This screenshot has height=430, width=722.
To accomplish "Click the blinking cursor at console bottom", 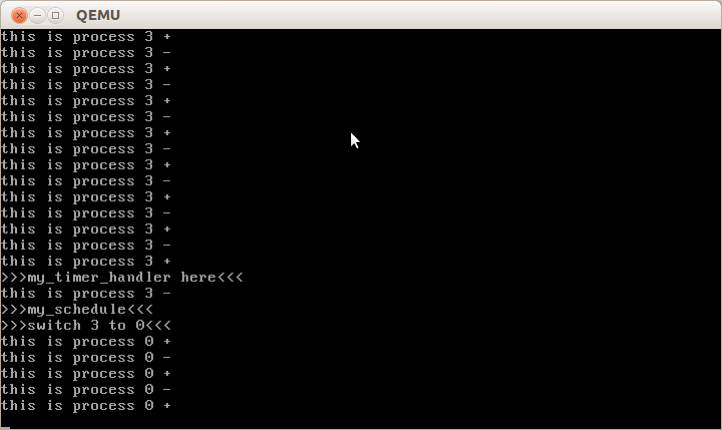I will [6, 428].
